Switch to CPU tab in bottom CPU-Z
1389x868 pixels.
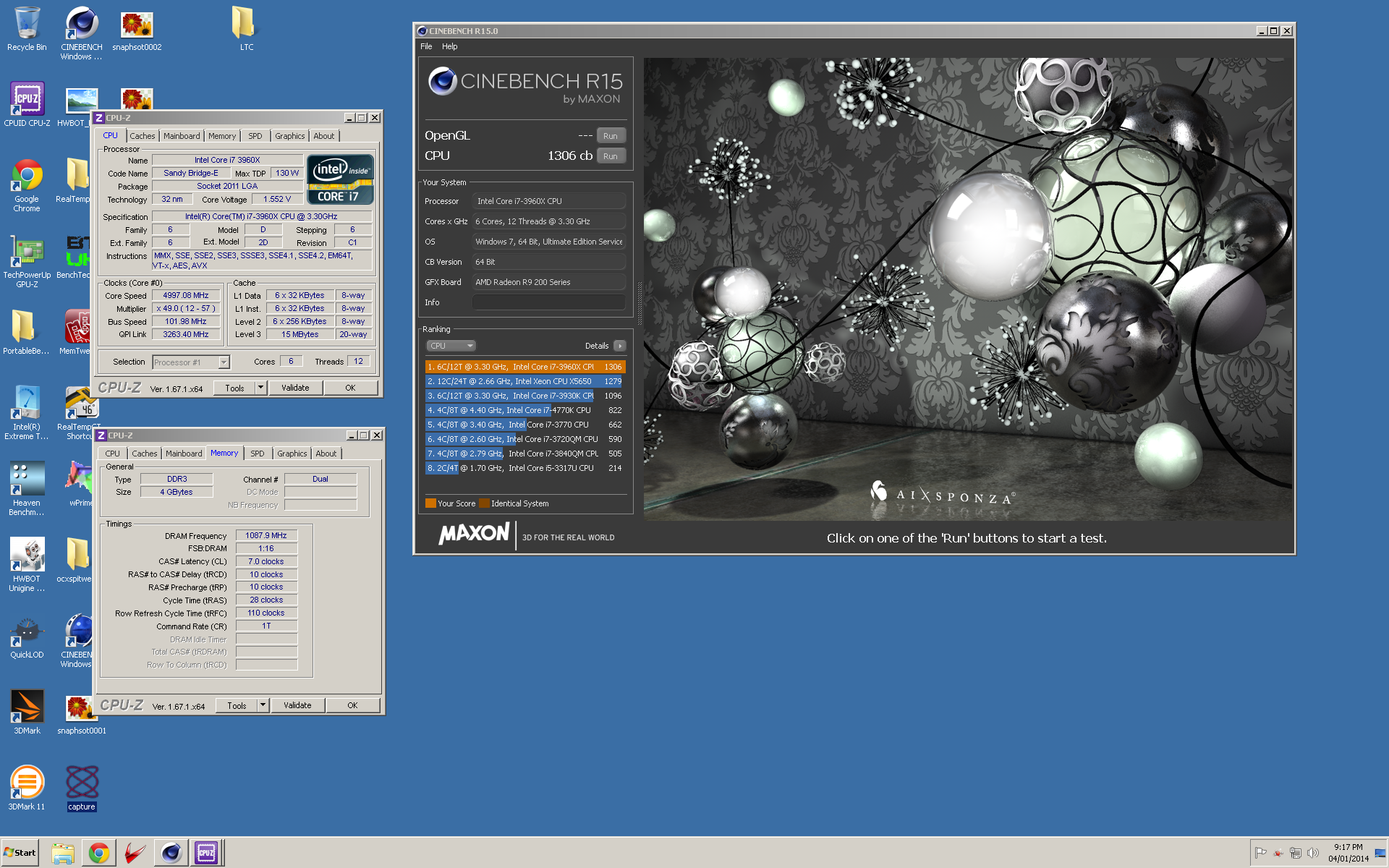point(113,454)
